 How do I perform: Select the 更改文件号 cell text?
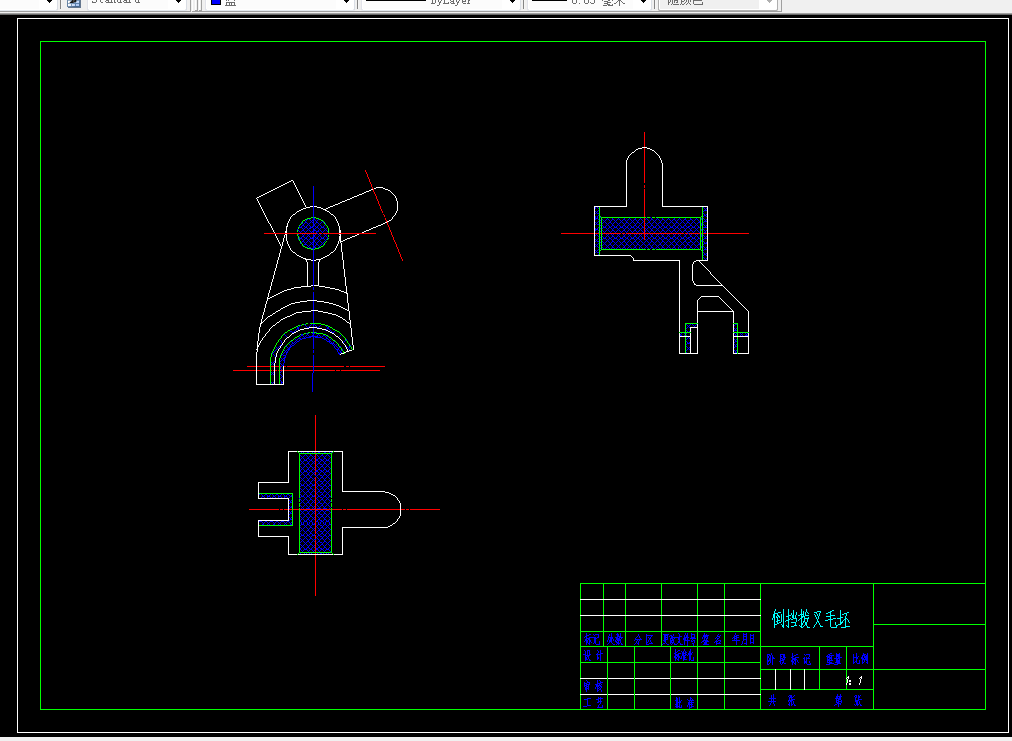coord(680,640)
